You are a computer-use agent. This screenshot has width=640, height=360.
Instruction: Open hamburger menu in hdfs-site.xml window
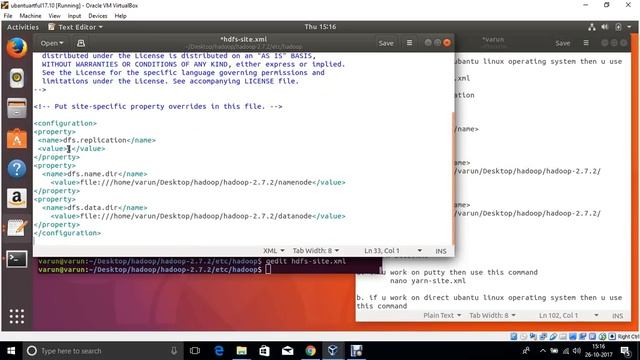[x=409, y=43]
